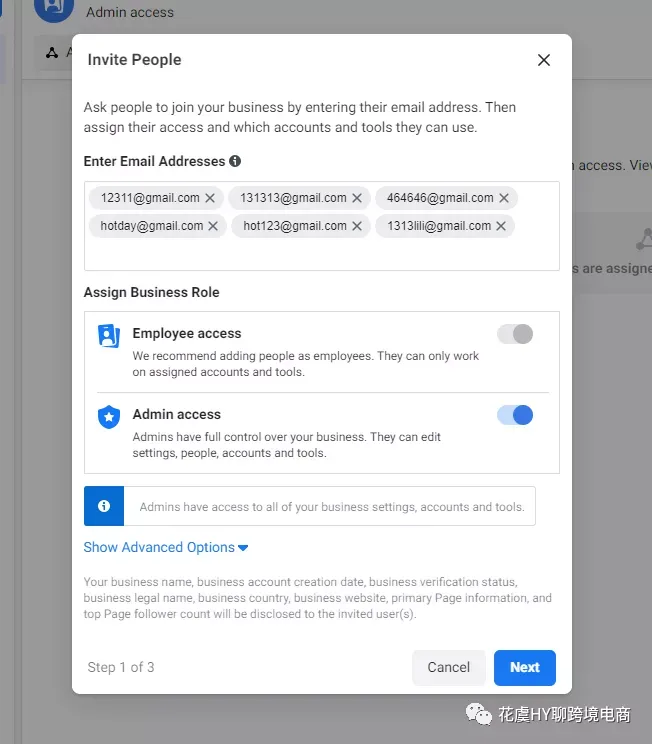Click empty area of email address field
This screenshot has width=652, height=744.
pos(322,253)
